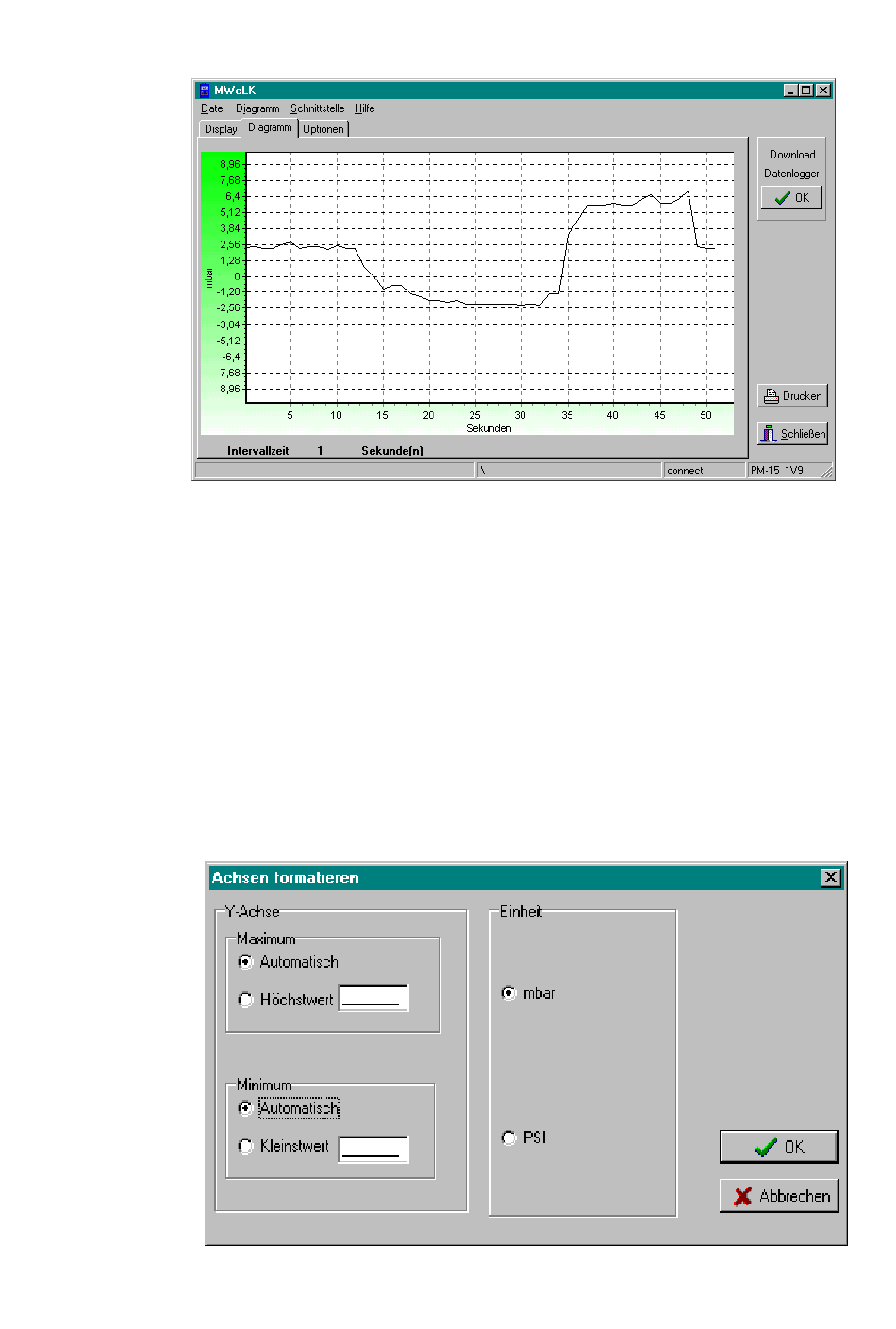Click the Schließen button

792,434
